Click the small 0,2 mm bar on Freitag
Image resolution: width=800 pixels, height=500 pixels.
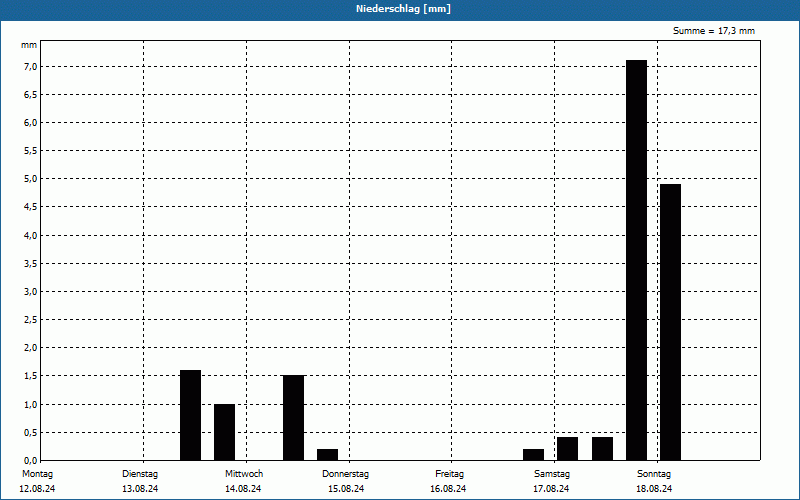(x=533, y=455)
